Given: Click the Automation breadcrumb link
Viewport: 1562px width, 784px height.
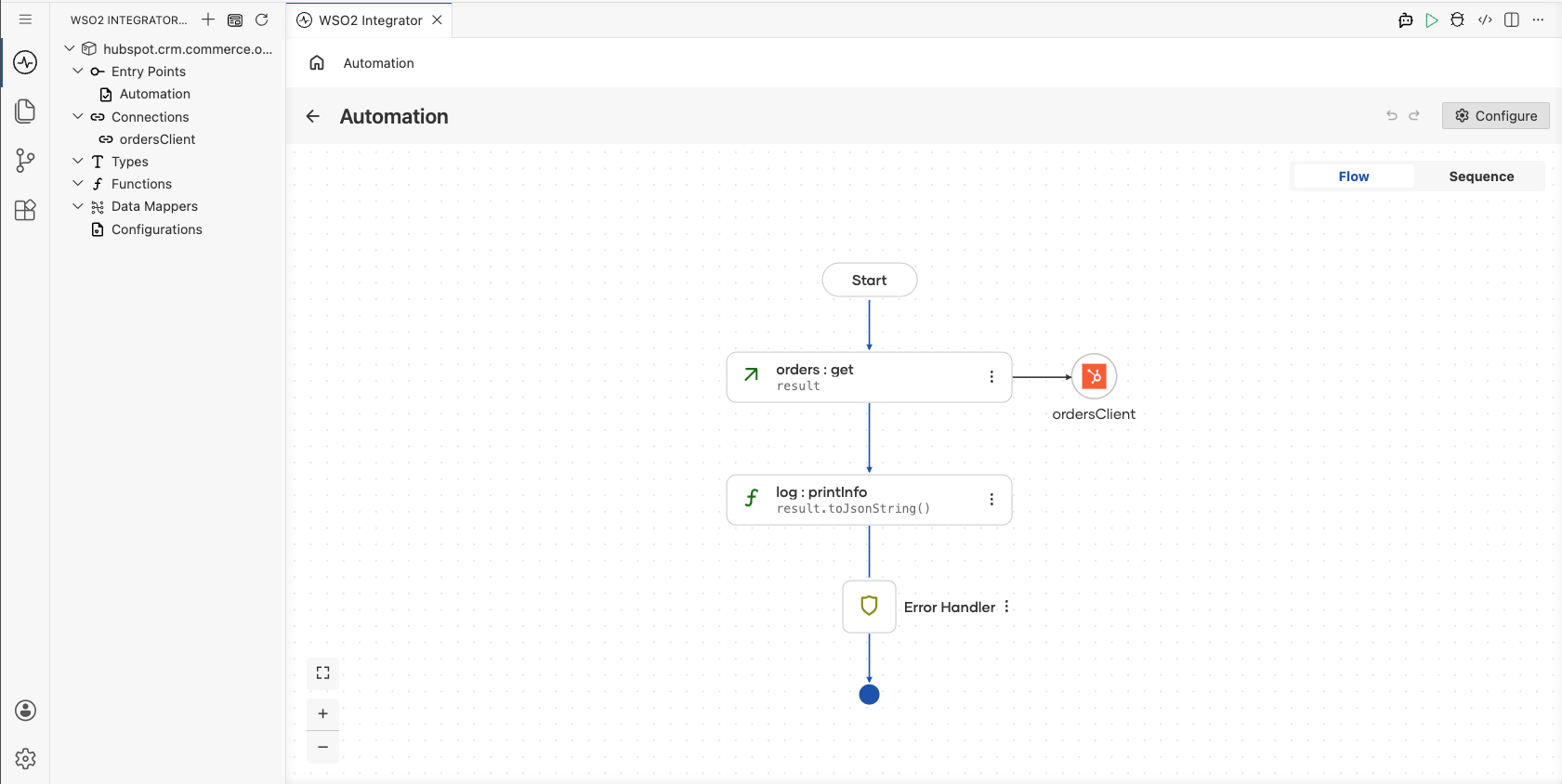Looking at the screenshot, I should [x=378, y=63].
